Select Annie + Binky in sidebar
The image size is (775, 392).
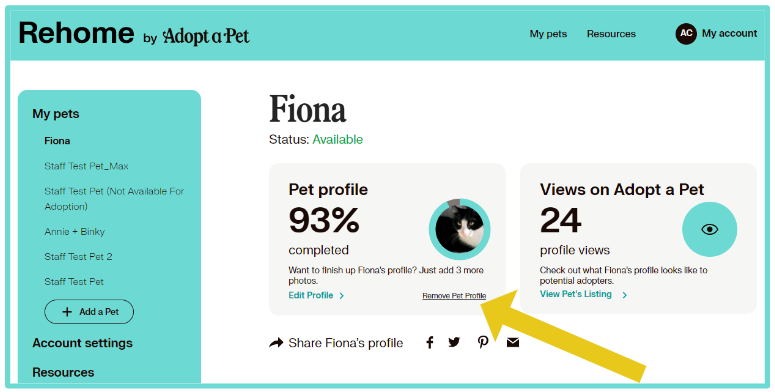click(75, 231)
